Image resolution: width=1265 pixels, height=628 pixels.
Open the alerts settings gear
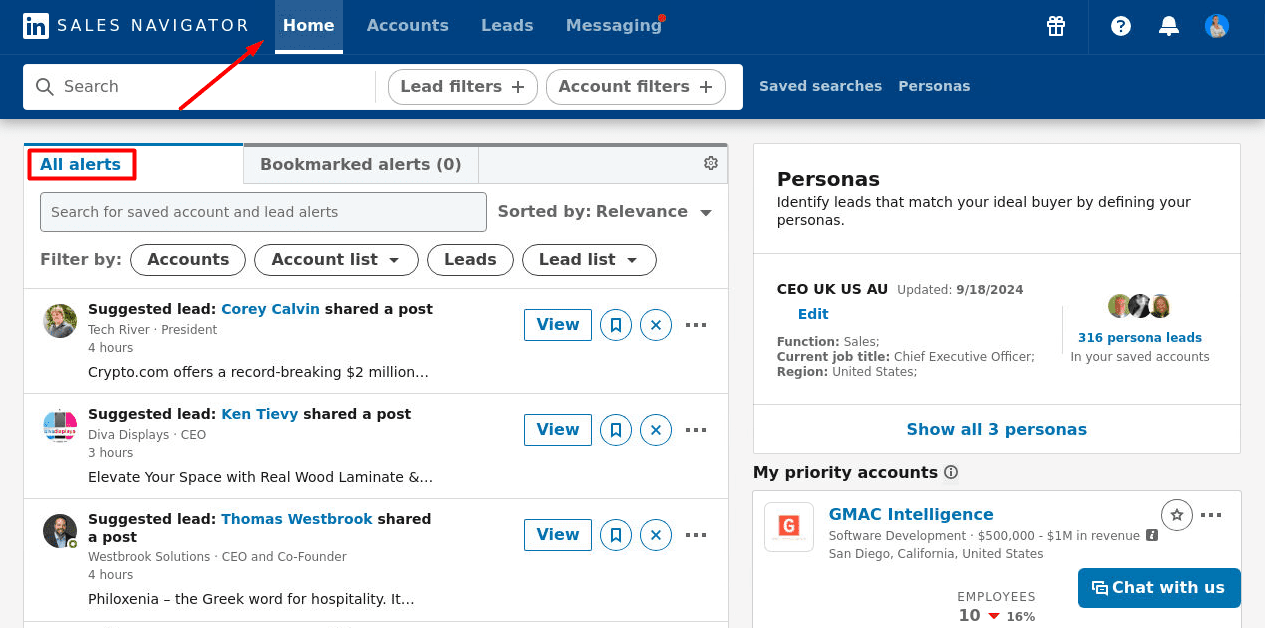[711, 163]
